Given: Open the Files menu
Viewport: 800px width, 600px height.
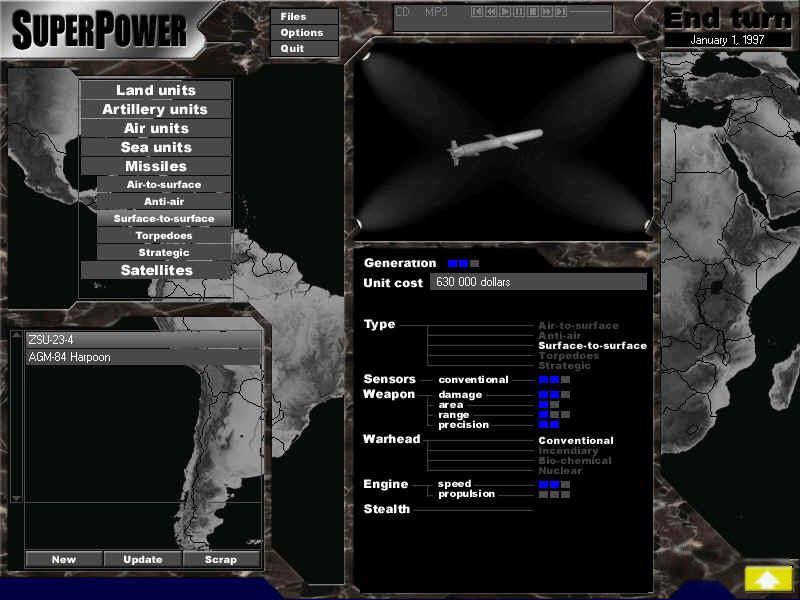Looking at the screenshot, I should point(304,16).
